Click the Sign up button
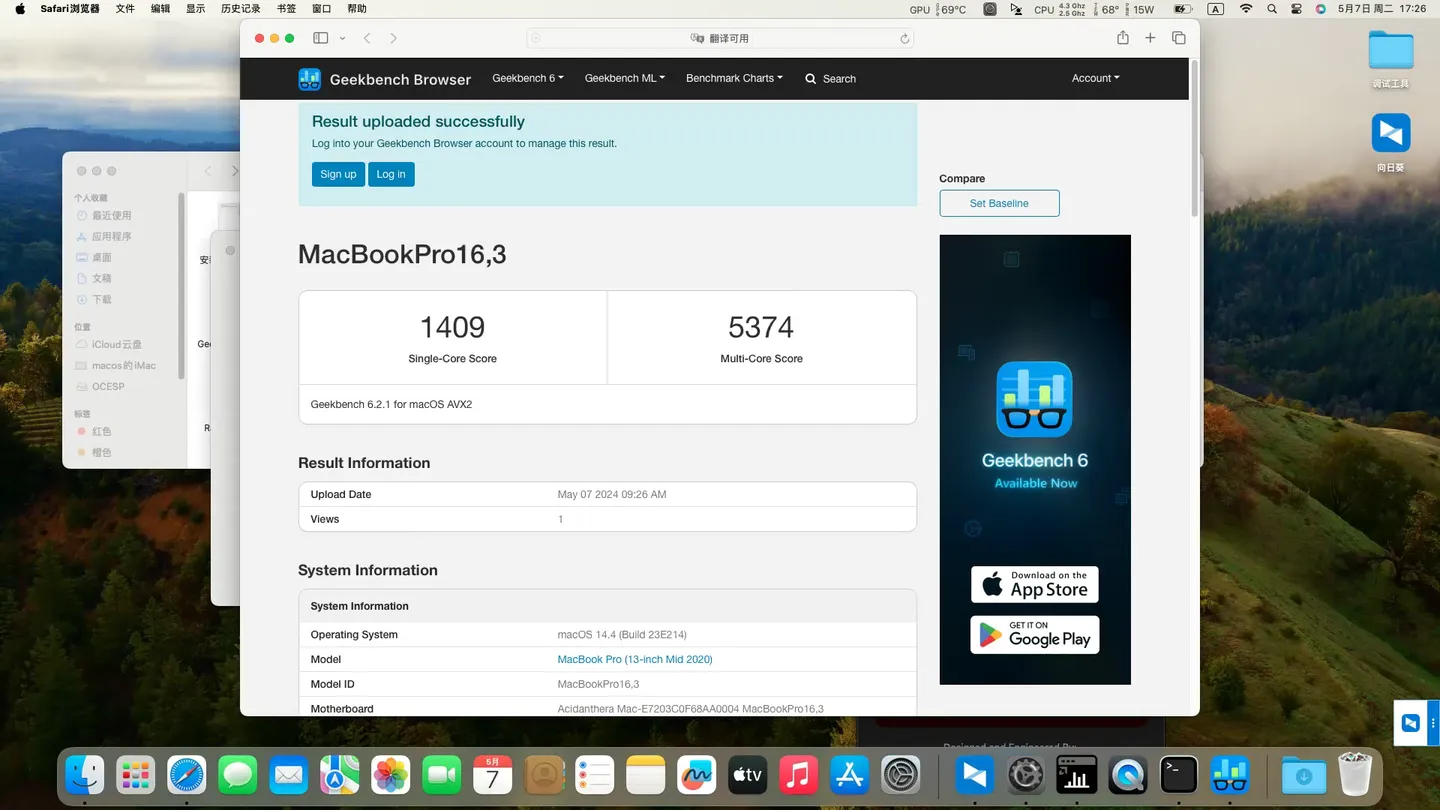The width and height of the screenshot is (1440, 810). [338, 174]
